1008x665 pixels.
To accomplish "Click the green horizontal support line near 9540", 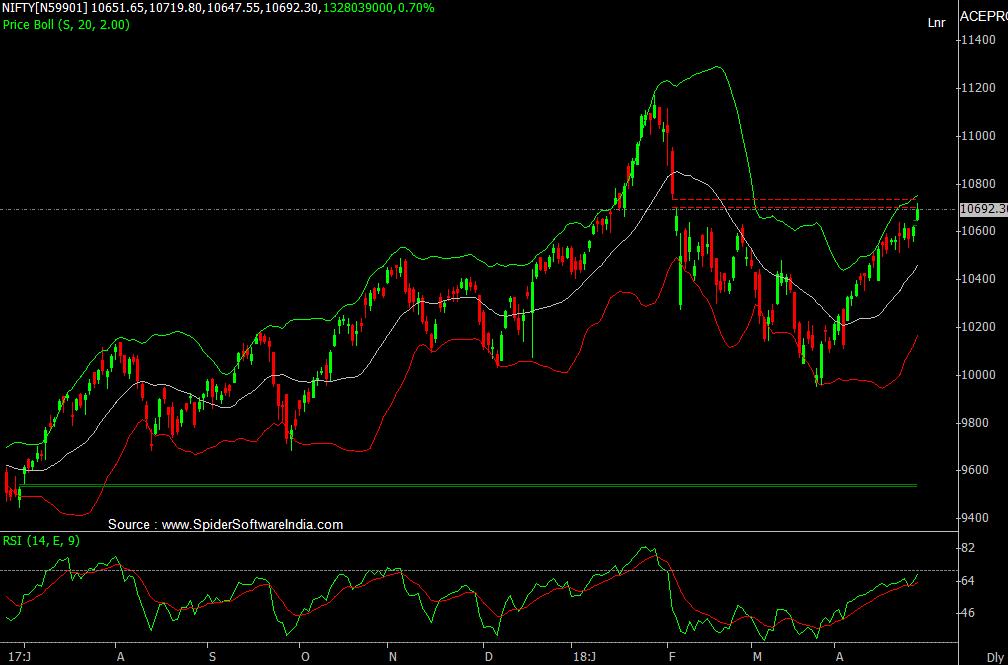I will (469, 486).
